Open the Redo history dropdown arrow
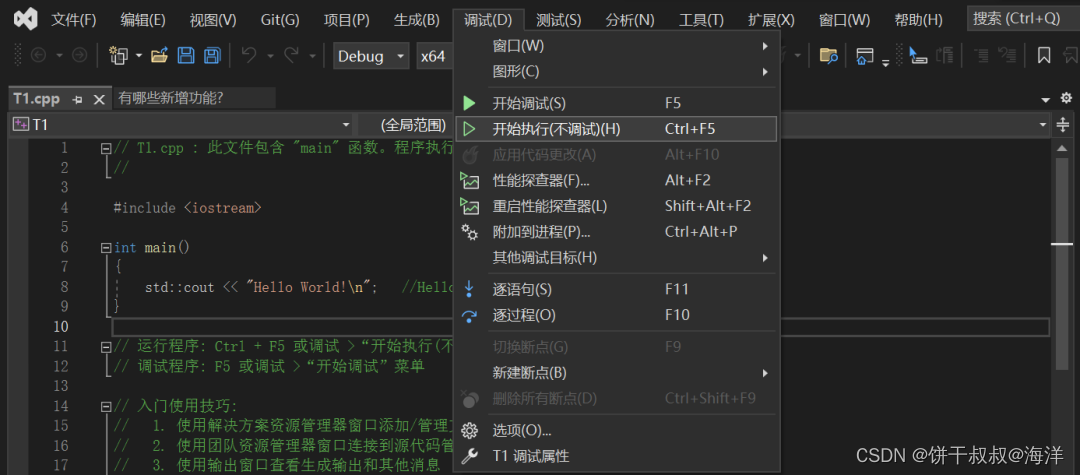 point(313,55)
